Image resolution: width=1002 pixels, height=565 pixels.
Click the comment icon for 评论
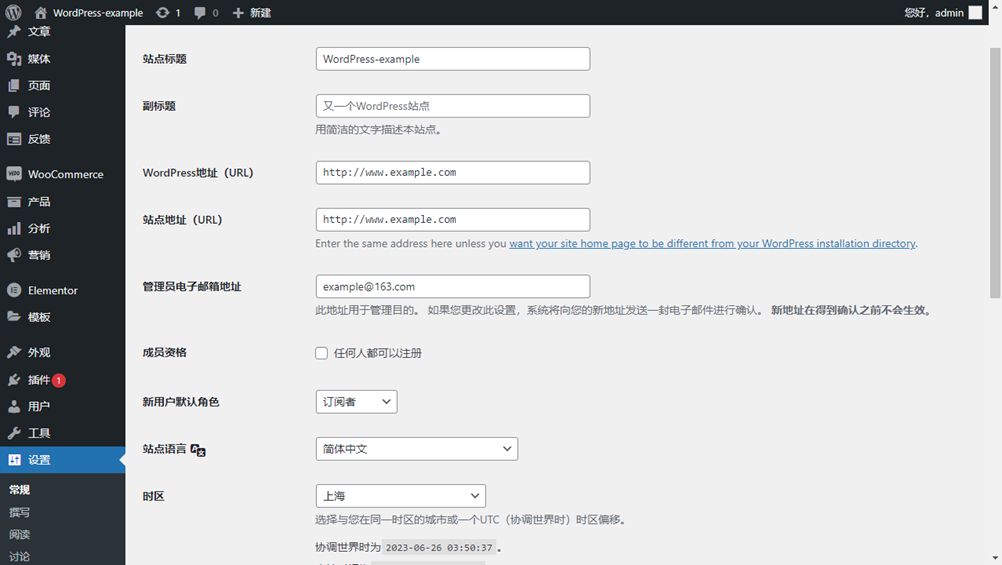13,112
